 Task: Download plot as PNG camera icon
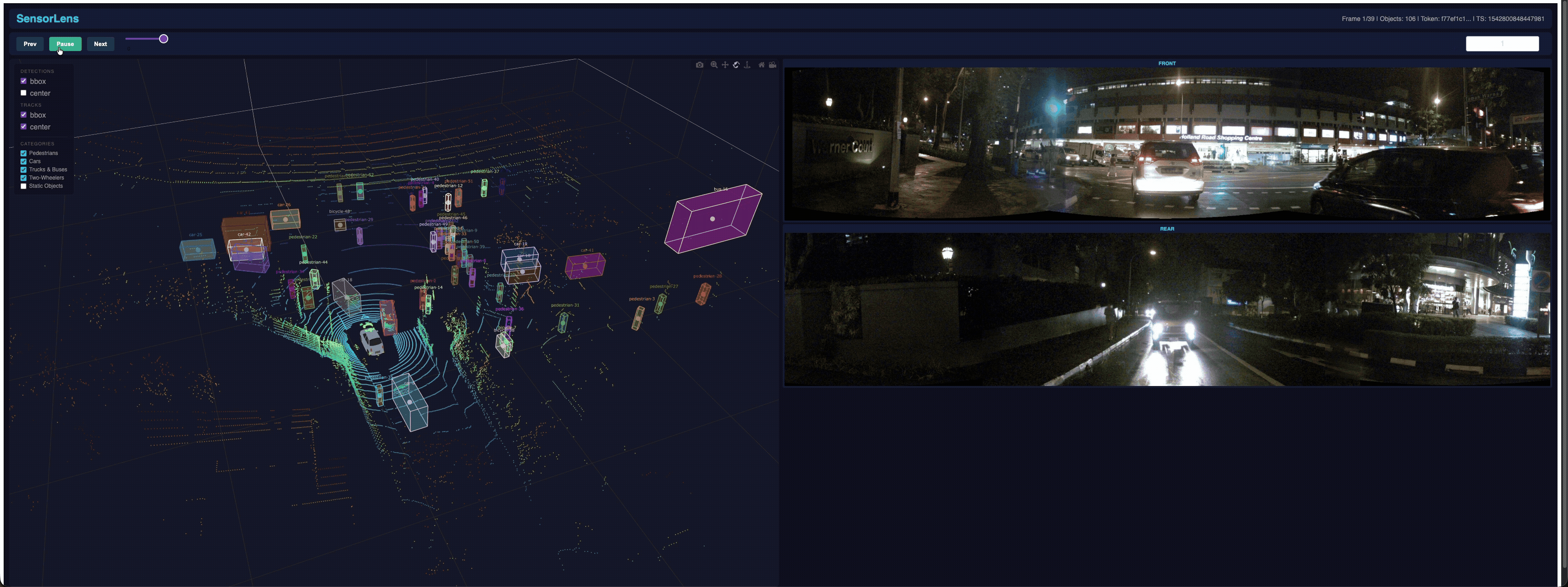coord(699,65)
